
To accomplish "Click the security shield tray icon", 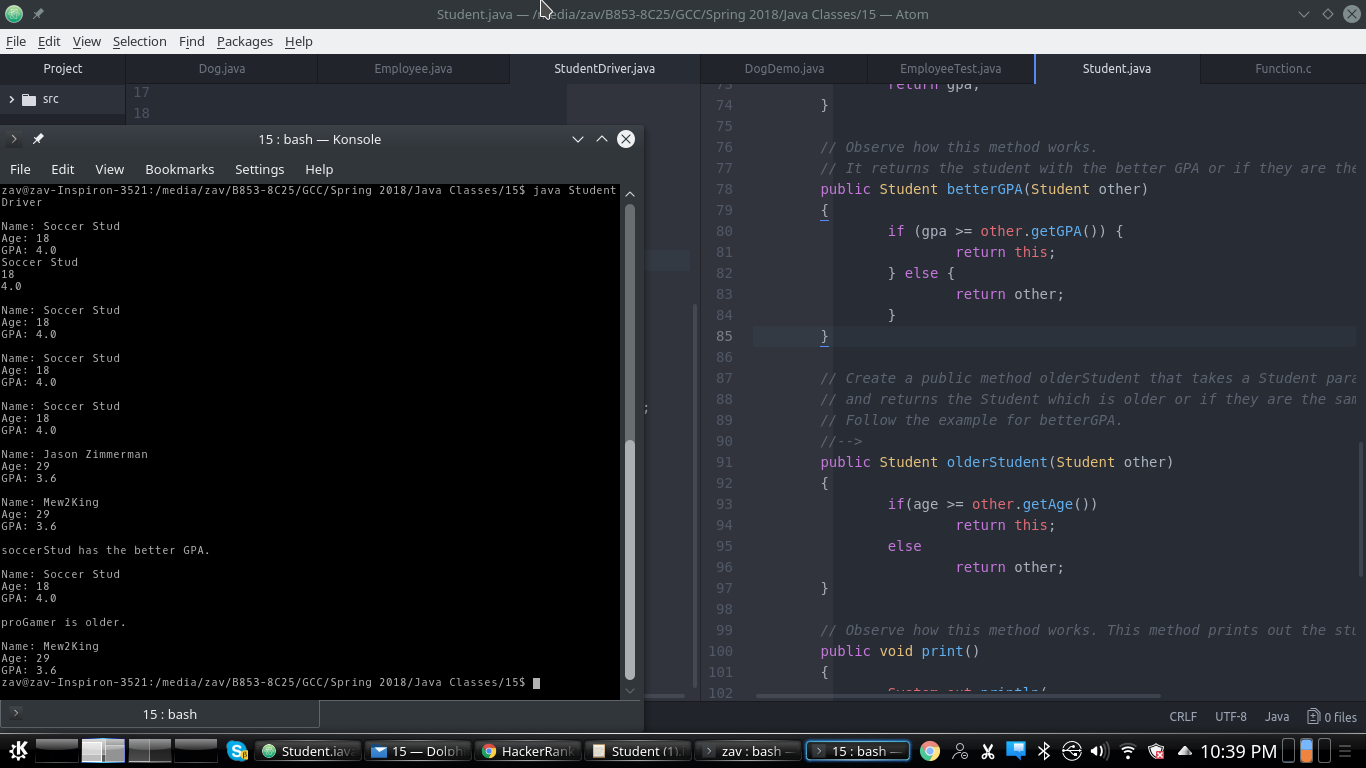I will tap(1156, 751).
